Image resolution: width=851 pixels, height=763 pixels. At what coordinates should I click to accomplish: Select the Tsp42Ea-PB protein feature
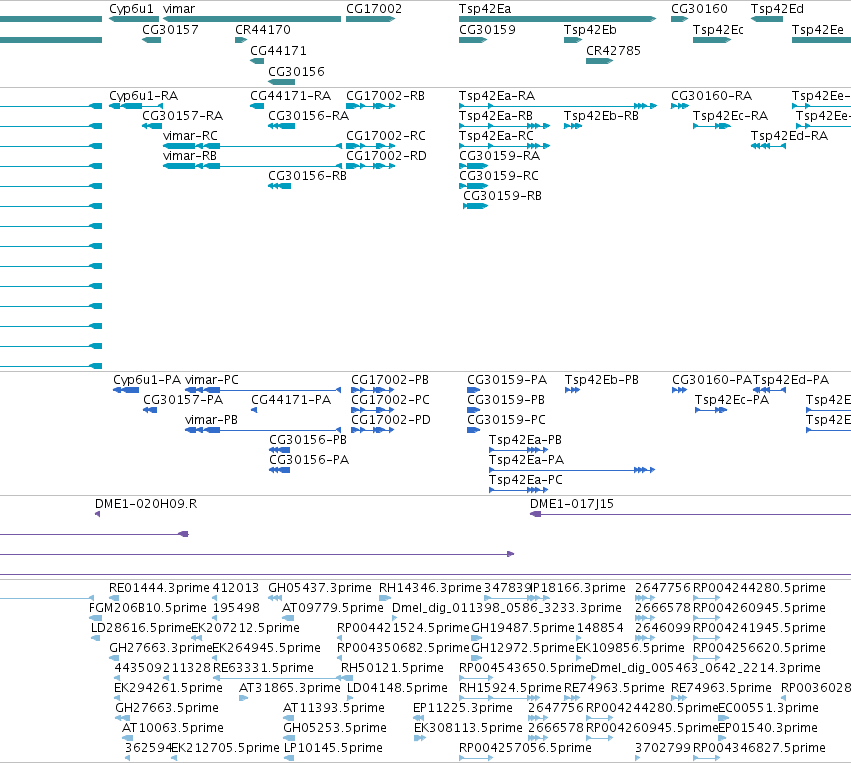coord(518,450)
